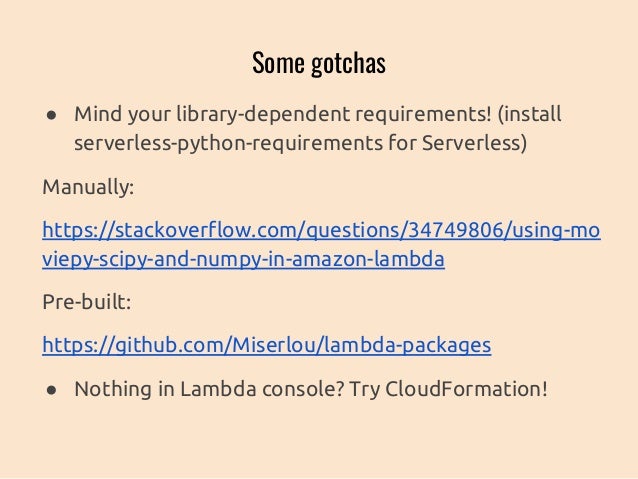Image resolution: width=638 pixels, height=479 pixels.
Task: Click the word 'CloudFormation!' in last bullet
Action: point(466,389)
